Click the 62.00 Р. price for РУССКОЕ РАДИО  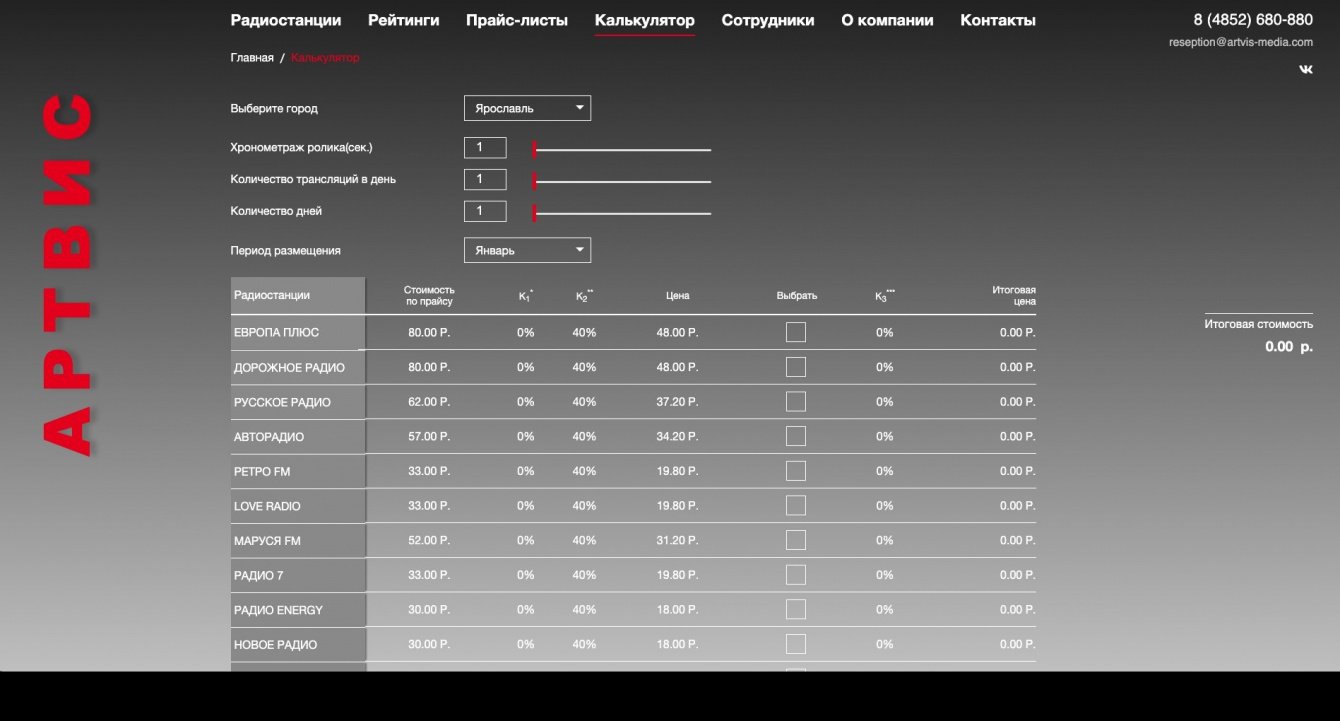tap(429, 402)
